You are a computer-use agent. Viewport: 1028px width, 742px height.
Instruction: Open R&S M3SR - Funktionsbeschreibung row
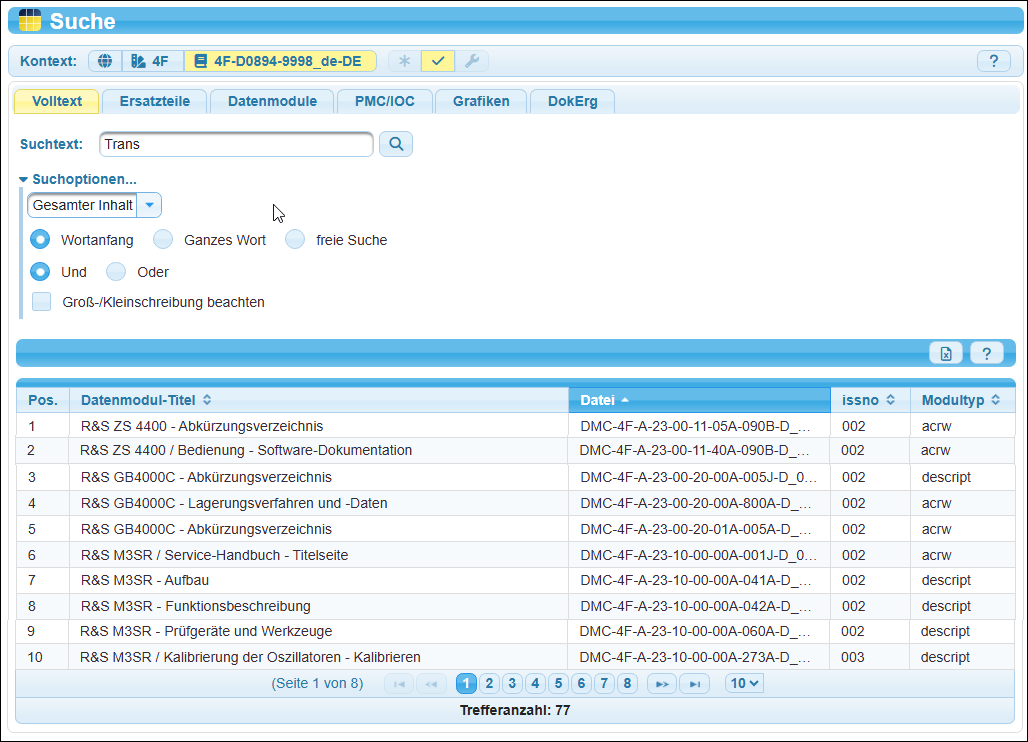pos(515,606)
